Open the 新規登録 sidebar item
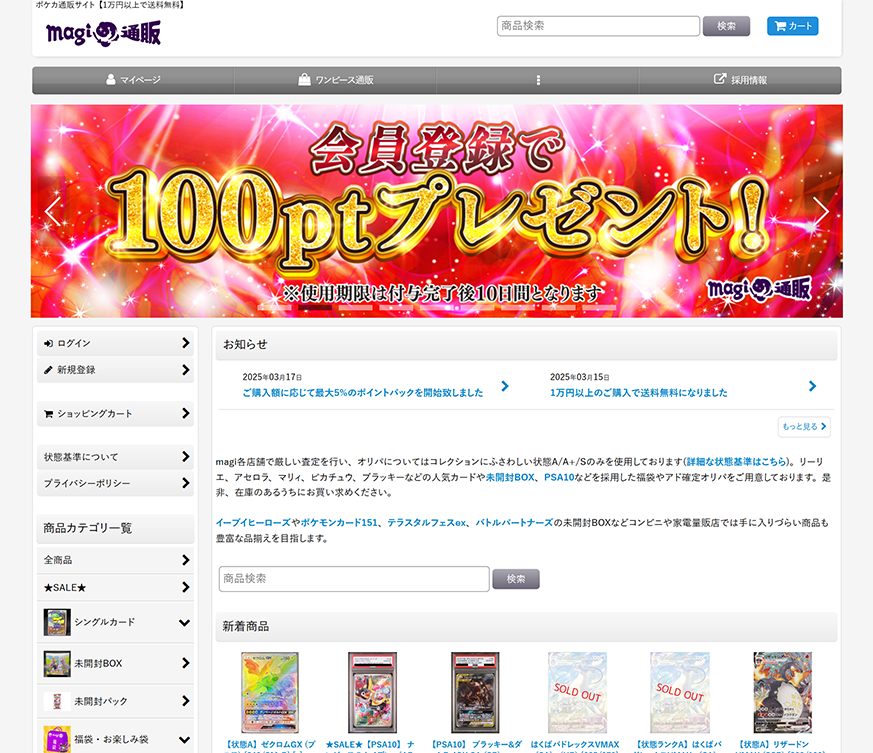Screen dimensions: 873x753 (115, 370)
